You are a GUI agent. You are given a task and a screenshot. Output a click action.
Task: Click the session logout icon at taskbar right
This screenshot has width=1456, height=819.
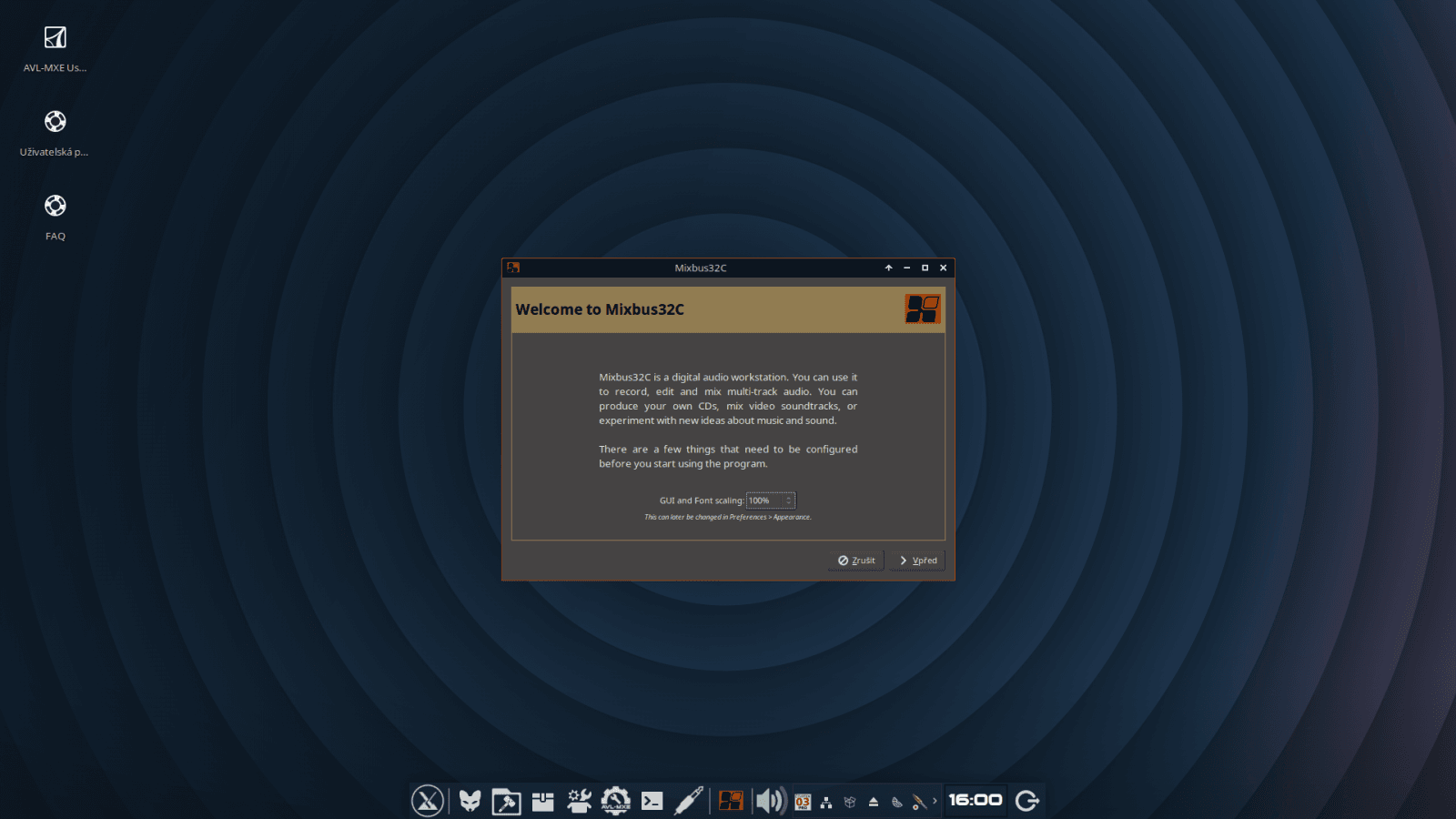pyautogui.click(x=1027, y=801)
